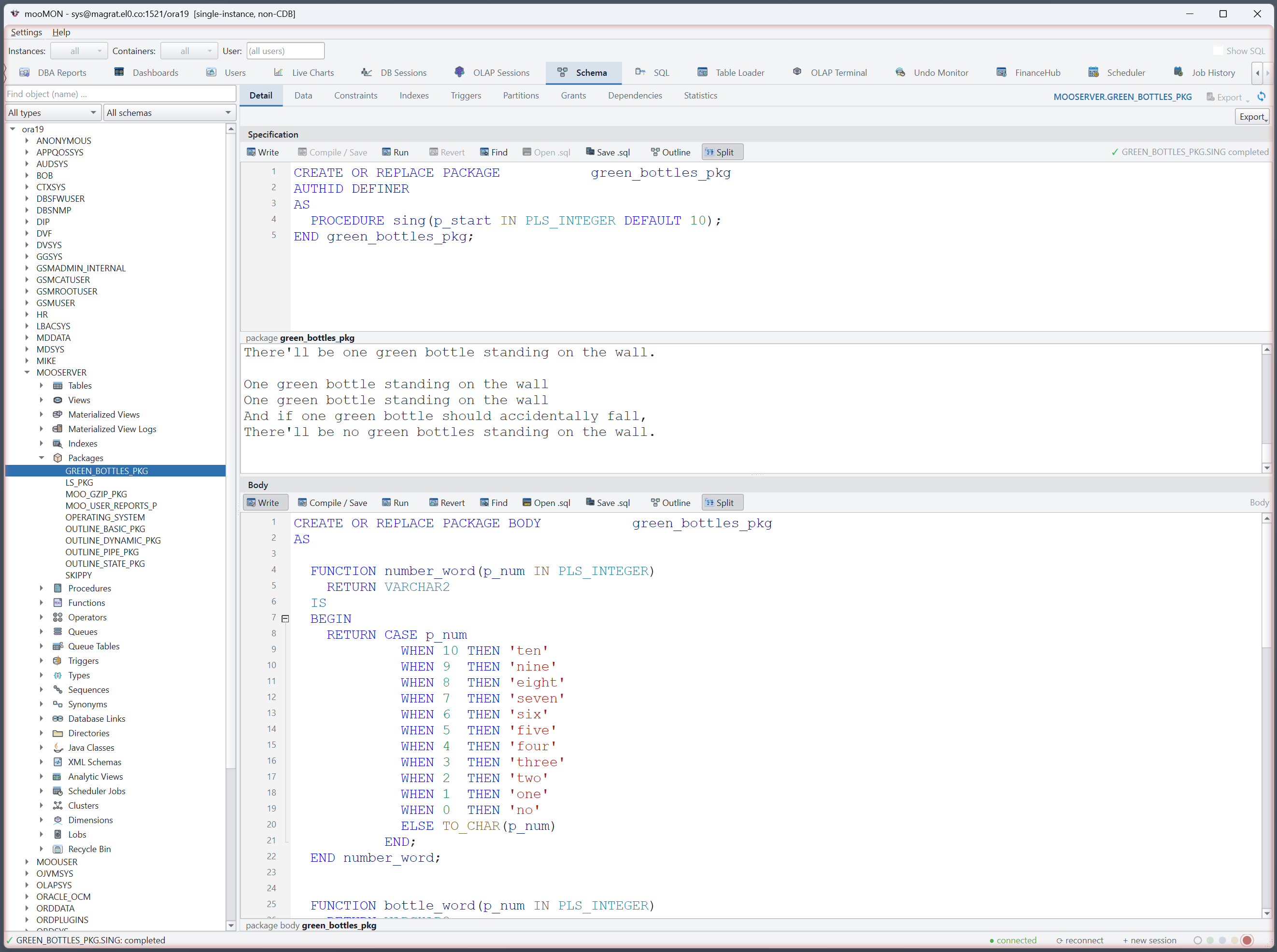Click the OLAP Terminal icon
1277x952 pixels.
point(797,72)
